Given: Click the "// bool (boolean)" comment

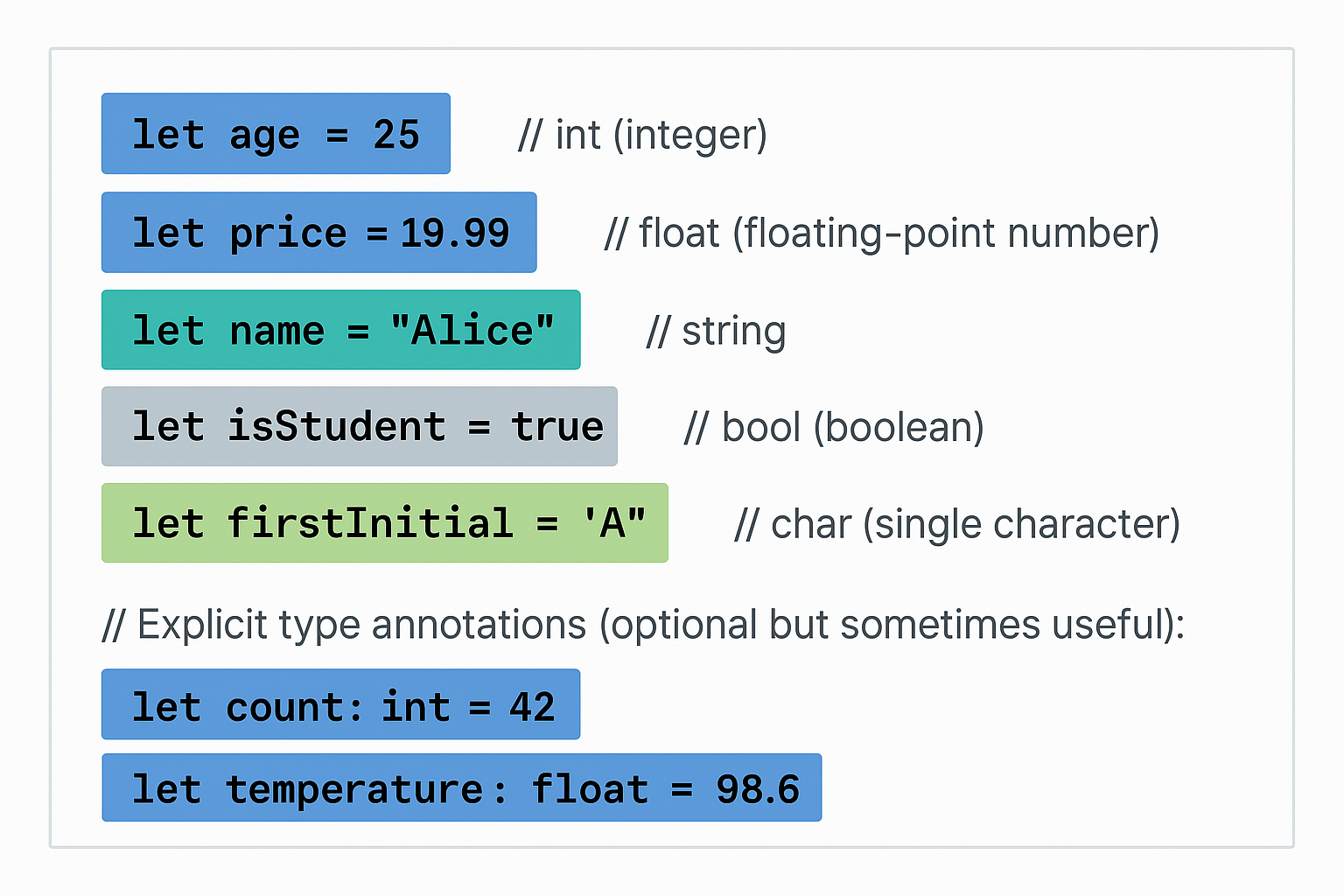Looking at the screenshot, I should tap(834, 428).
